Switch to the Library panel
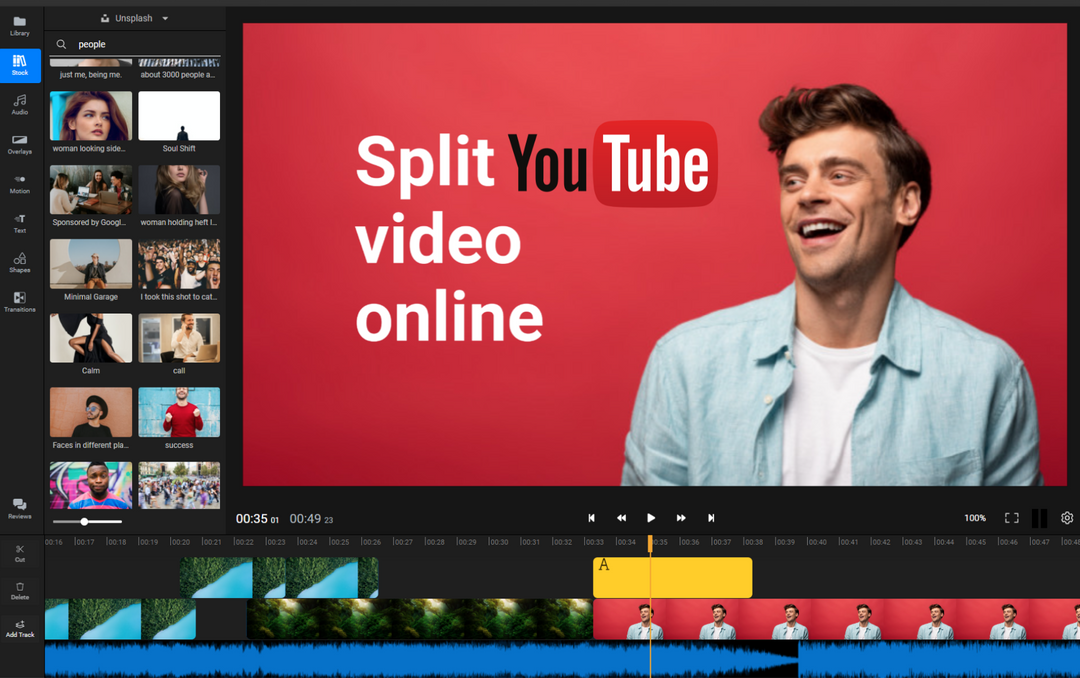This screenshot has width=1080, height=678. [19, 27]
